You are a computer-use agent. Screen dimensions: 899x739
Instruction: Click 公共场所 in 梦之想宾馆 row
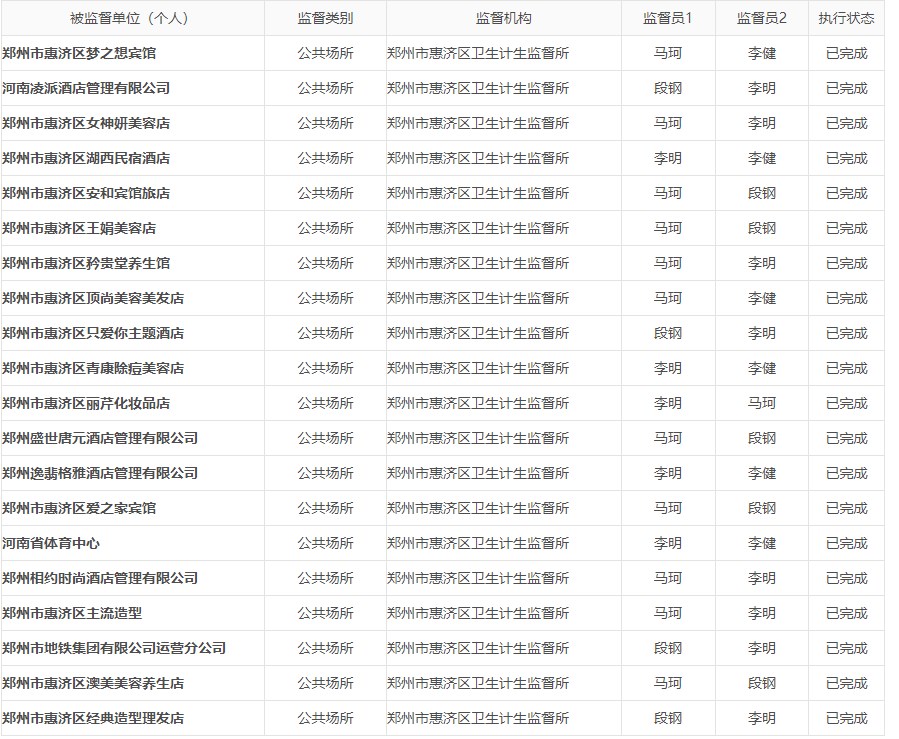coord(325,53)
